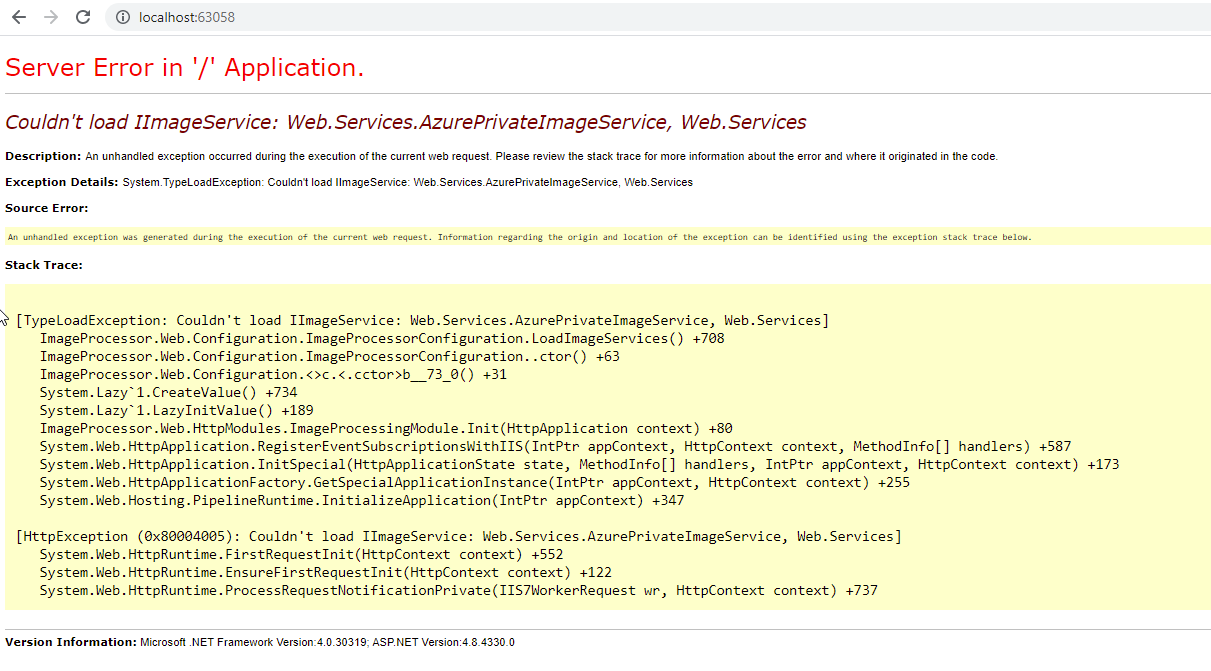
Task: Click the 'System.Lazy`1.CreateValue() +734' line
Action: click(169, 392)
